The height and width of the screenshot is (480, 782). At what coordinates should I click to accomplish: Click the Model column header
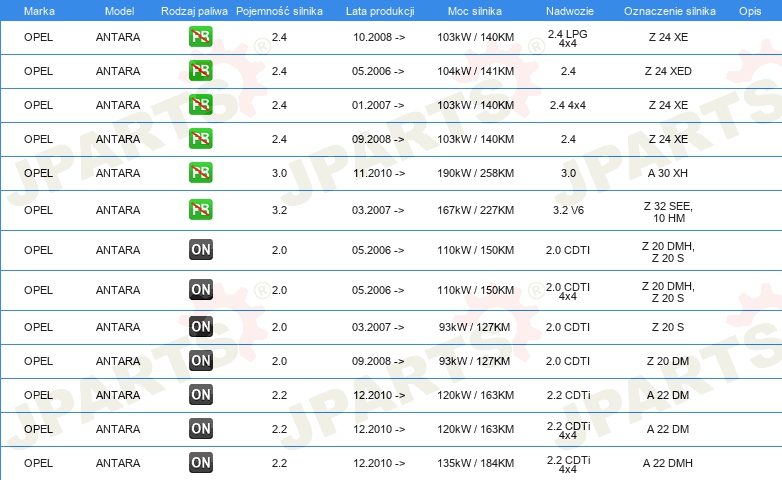point(119,11)
